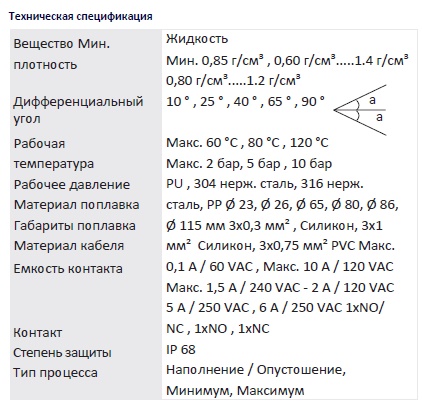Click the 'Материал кабеля' label
The image size is (422, 404).
point(69,246)
